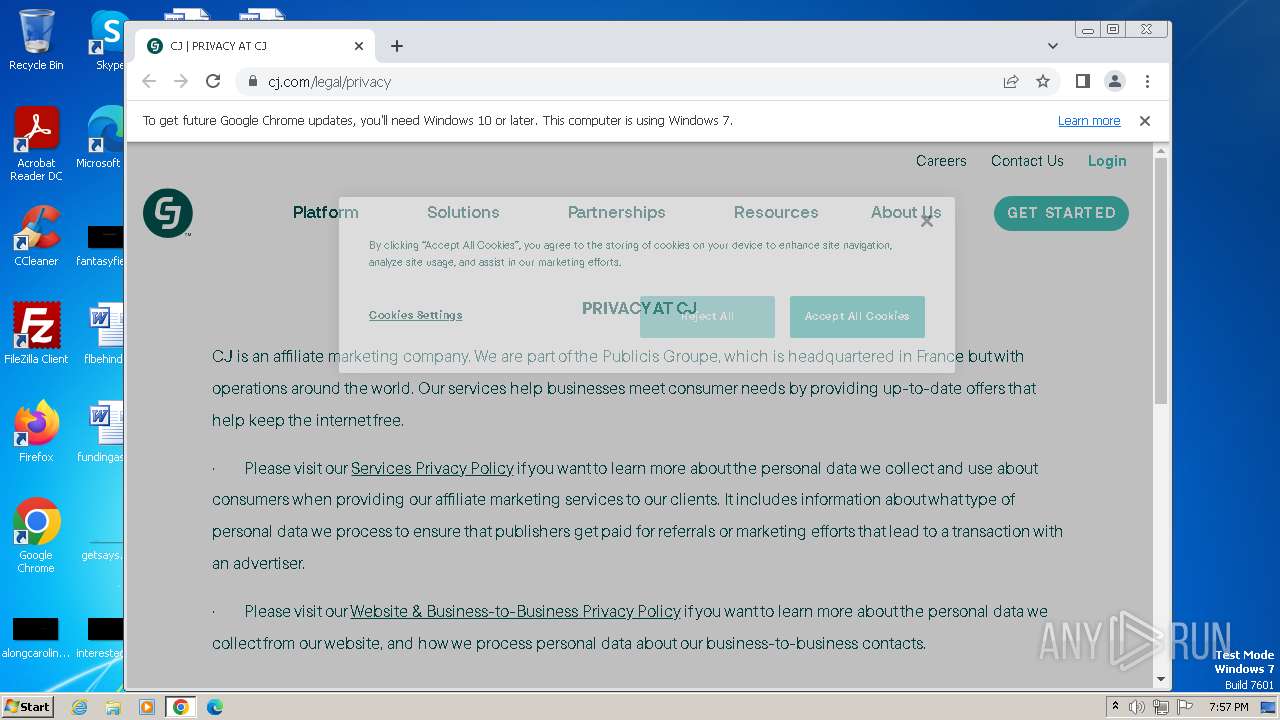Click the page vertical scrollbar thumb
Viewport: 1280px width, 720px height.
1160,280
